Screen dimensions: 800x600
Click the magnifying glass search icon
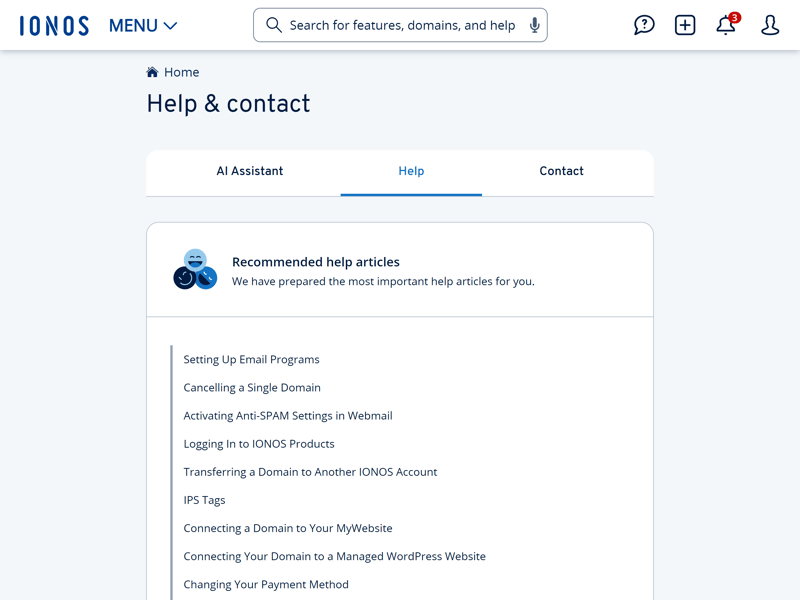pos(274,25)
